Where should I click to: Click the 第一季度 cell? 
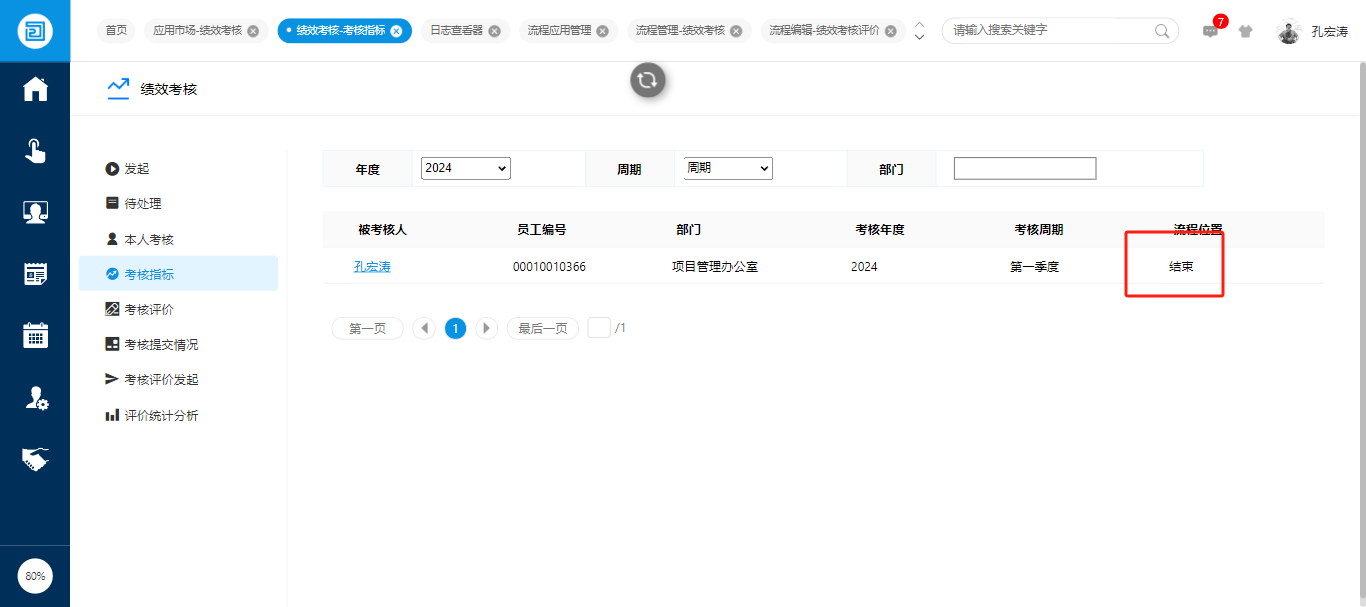[1034, 266]
